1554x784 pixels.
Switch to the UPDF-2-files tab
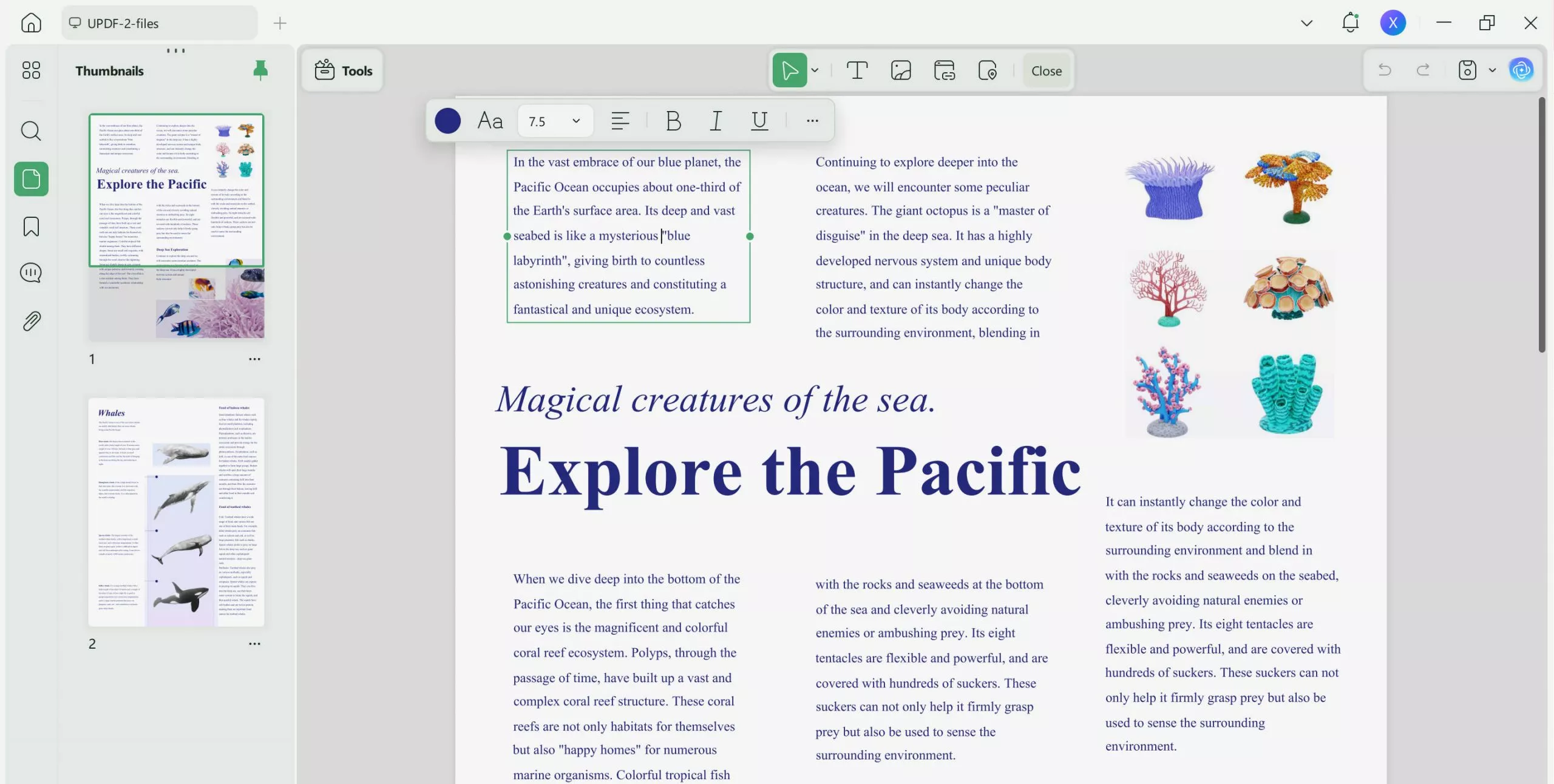pyautogui.click(x=159, y=22)
